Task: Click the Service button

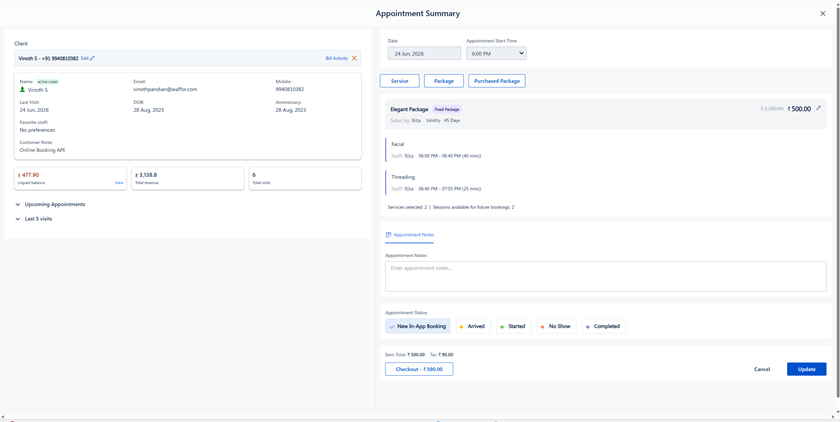Action: (x=400, y=81)
